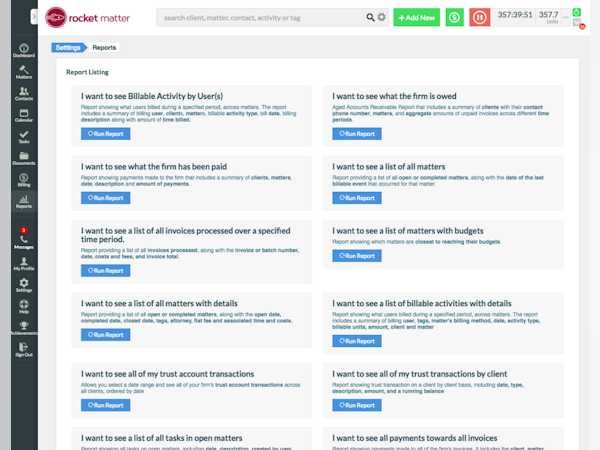
Task: Click the timer ellipsis options
Action: click(x=566, y=17)
